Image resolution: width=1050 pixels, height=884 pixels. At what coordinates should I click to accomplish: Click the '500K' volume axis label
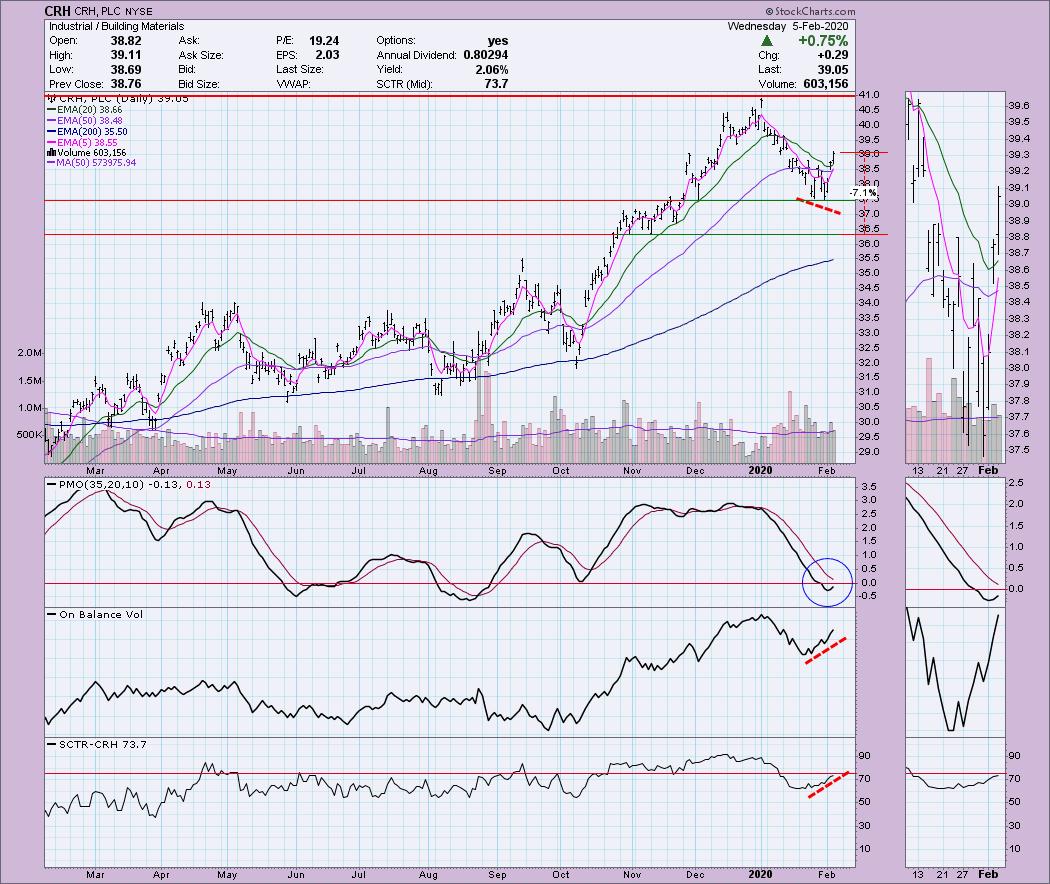pyautogui.click(x=29, y=434)
